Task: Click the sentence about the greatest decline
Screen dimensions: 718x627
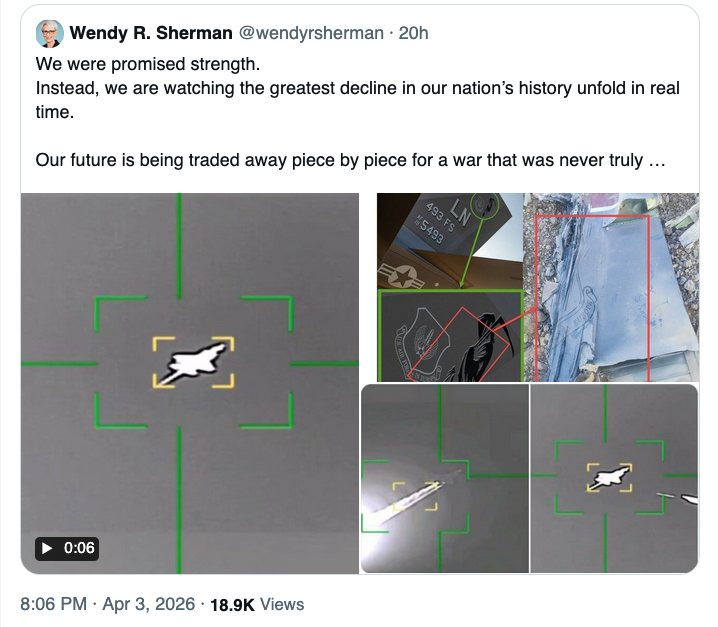Action: coord(357,99)
